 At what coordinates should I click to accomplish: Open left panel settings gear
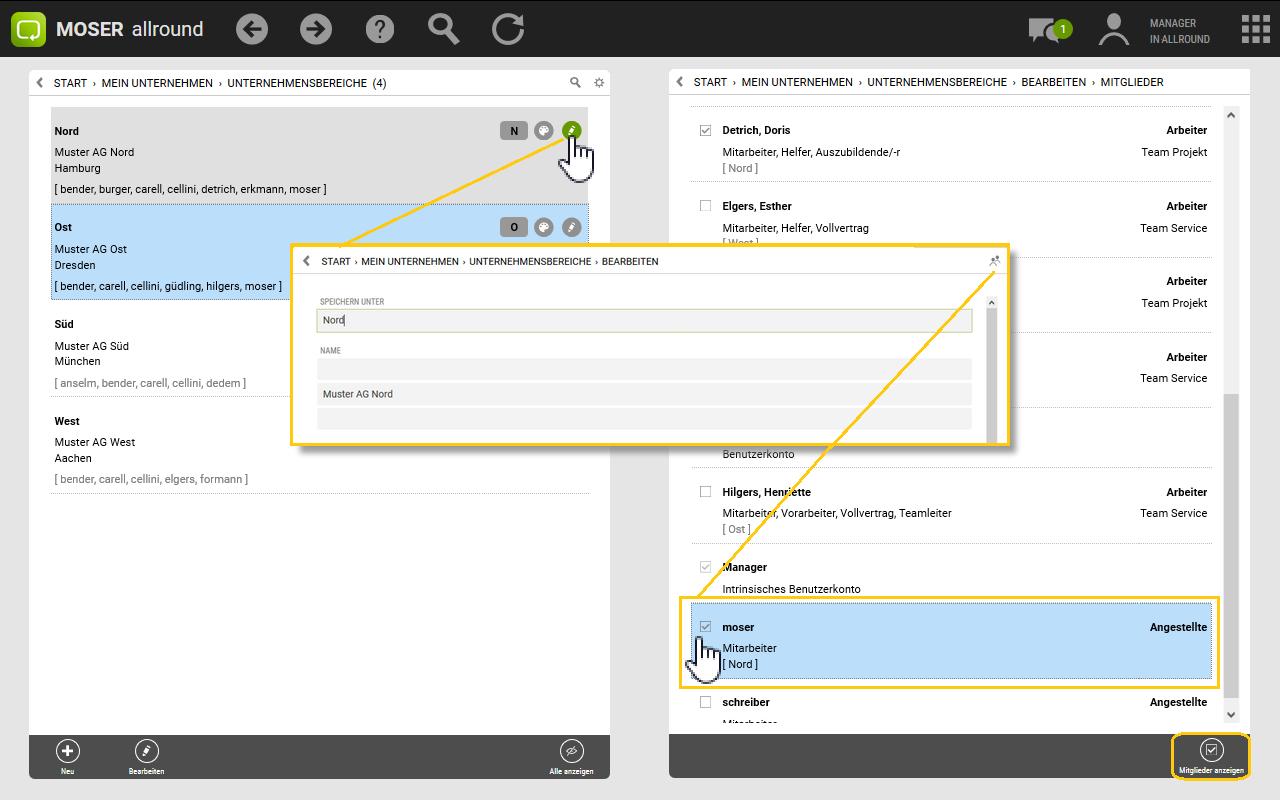point(599,83)
